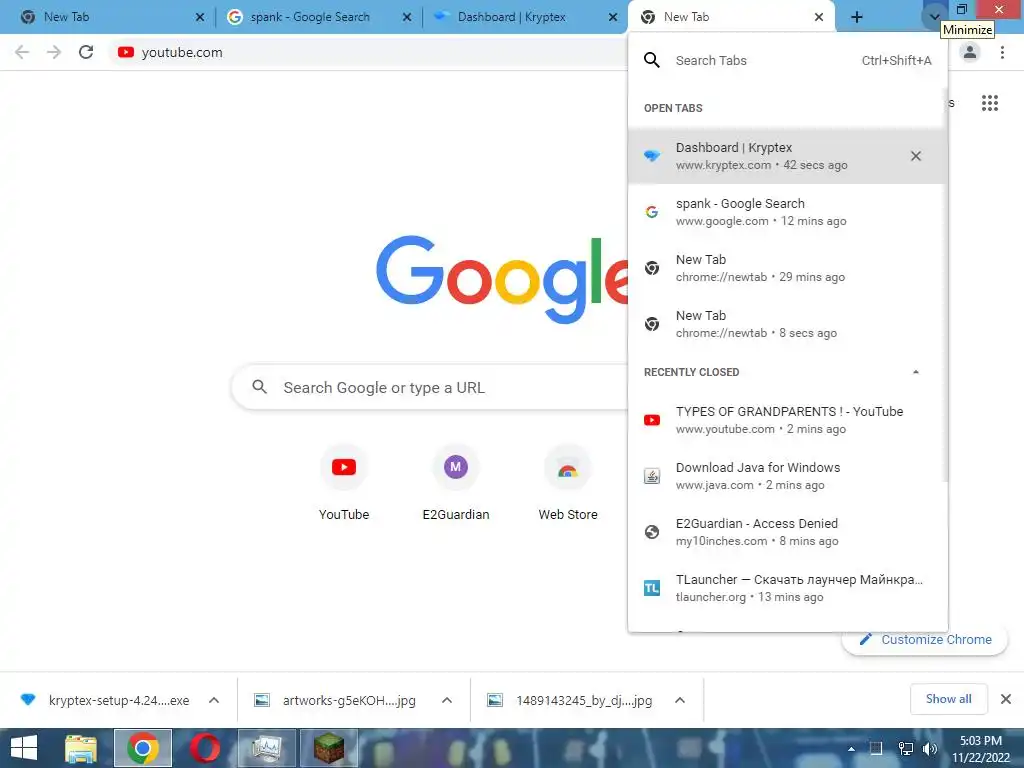Click the address bar showing youtube.com

pyautogui.click(x=369, y=52)
